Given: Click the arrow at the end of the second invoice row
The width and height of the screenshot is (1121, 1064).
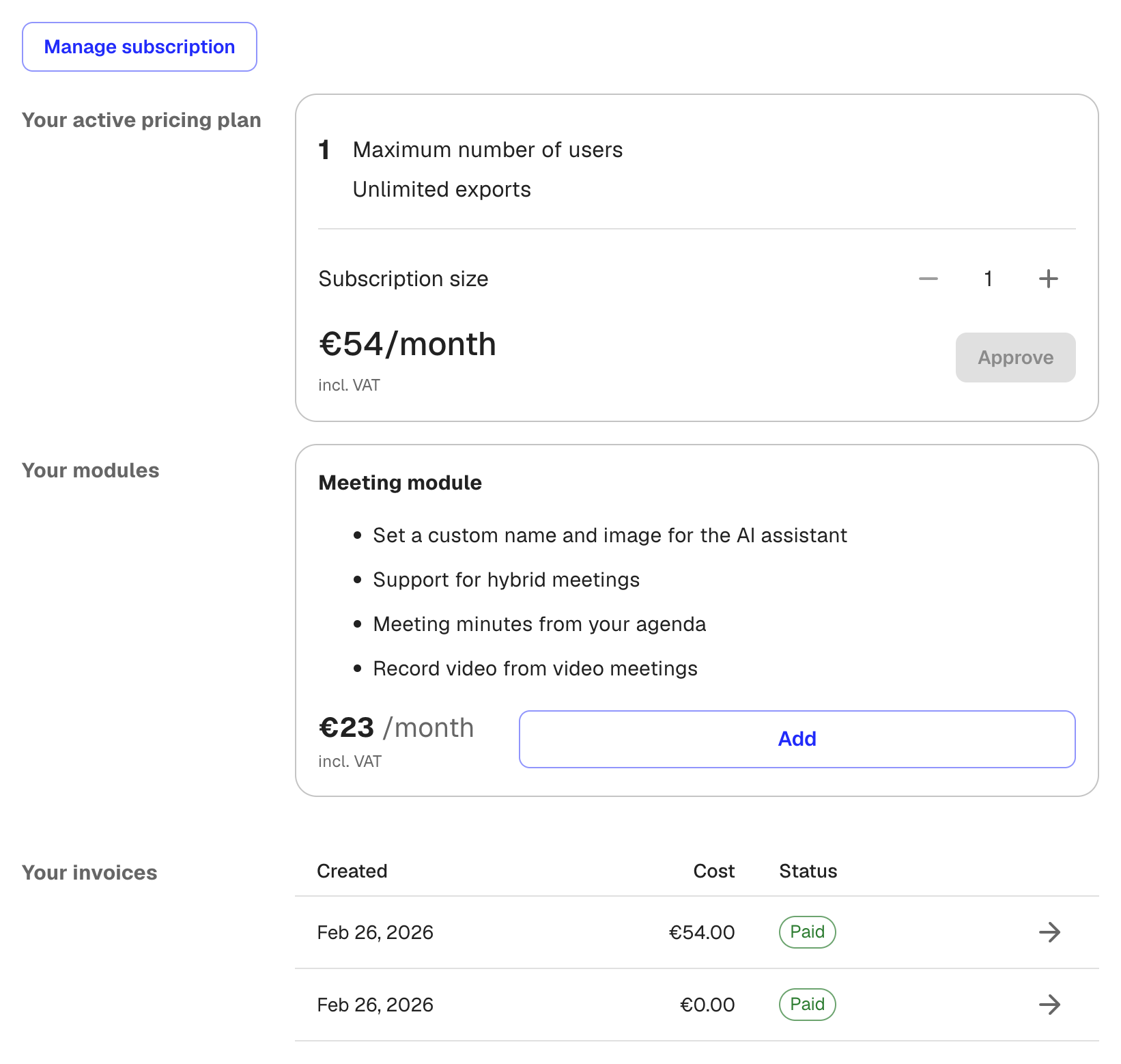Looking at the screenshot, I should coord(1049,1005).
